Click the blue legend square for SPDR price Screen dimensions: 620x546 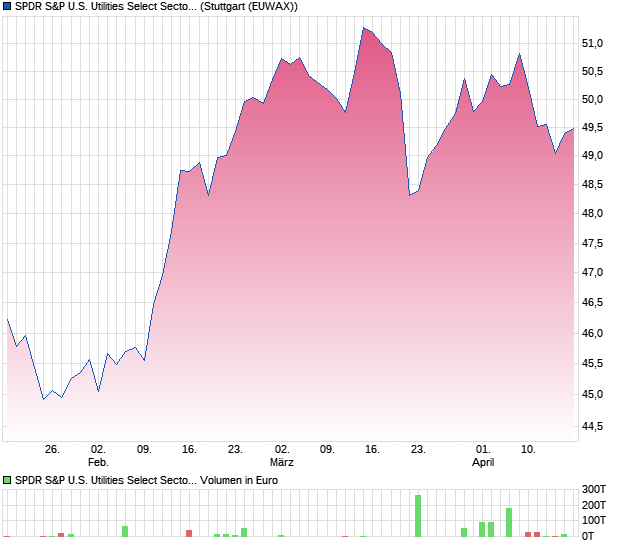(7, 6)
